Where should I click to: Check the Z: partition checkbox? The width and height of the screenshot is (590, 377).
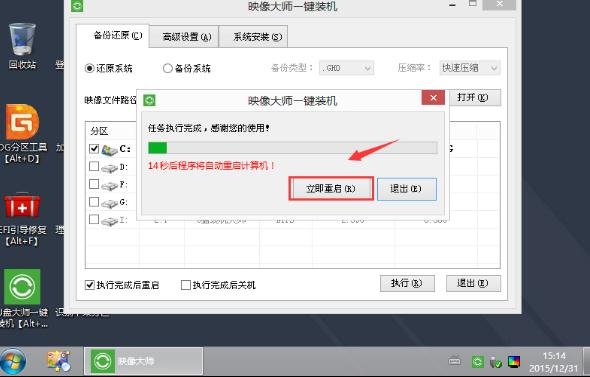(x=94, y=219)
